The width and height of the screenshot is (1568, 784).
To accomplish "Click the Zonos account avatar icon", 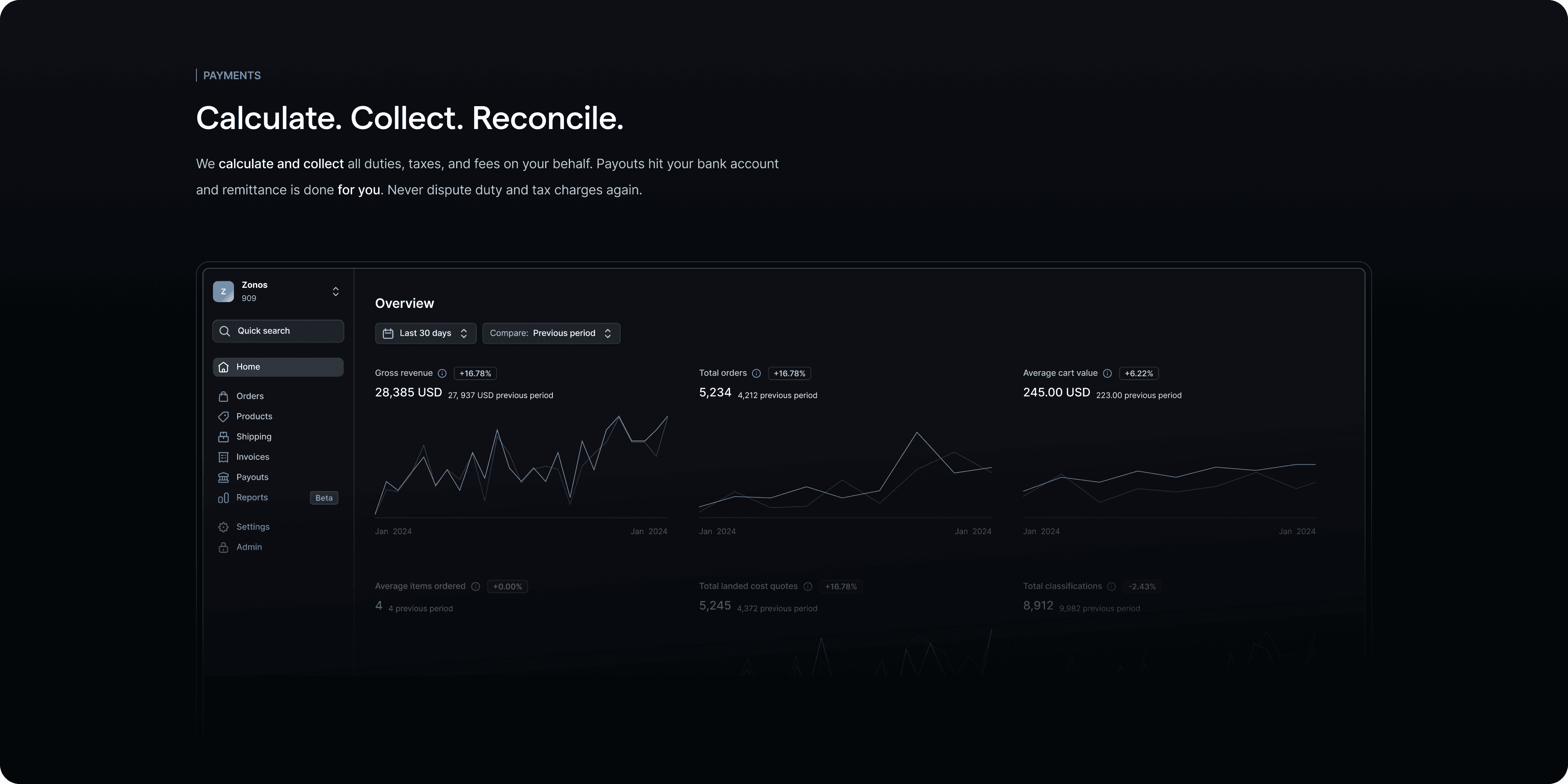I will (223, 292).
